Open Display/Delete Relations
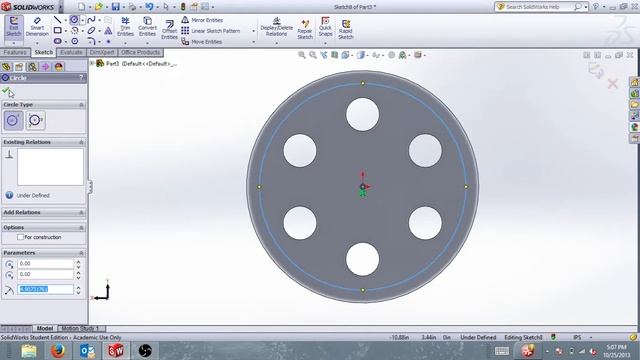The height and width of the screenshot is (360, 640). click(x=276, y=27)
